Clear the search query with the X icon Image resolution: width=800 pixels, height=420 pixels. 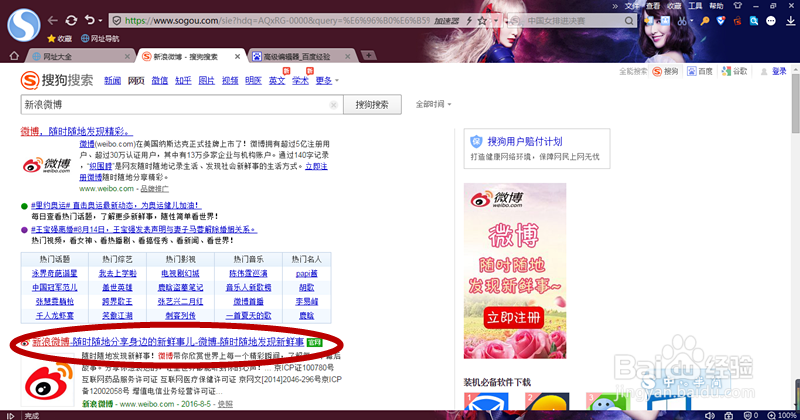point(334,105)
